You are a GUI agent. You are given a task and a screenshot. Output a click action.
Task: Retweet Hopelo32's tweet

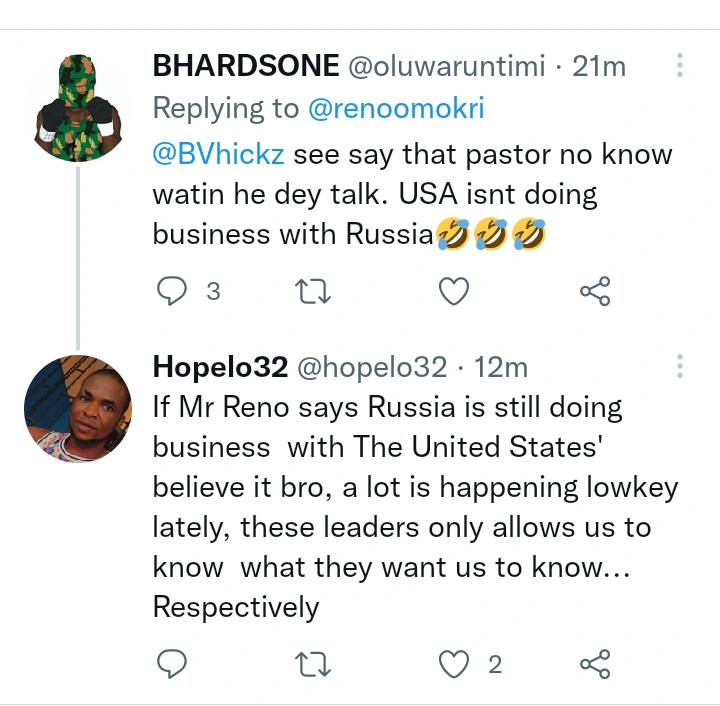pyautogui.click(x=313, y=664)
